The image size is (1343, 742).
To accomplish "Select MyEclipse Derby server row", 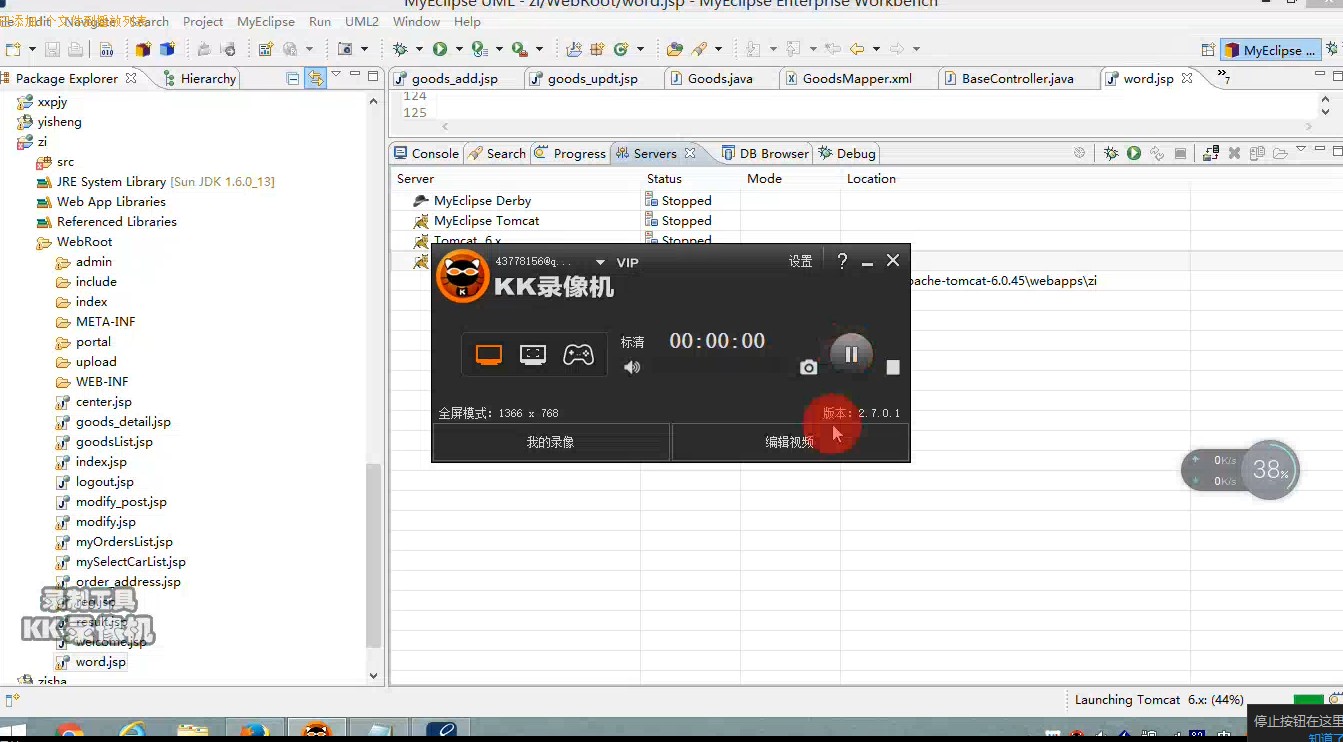I will coord(483,201).
